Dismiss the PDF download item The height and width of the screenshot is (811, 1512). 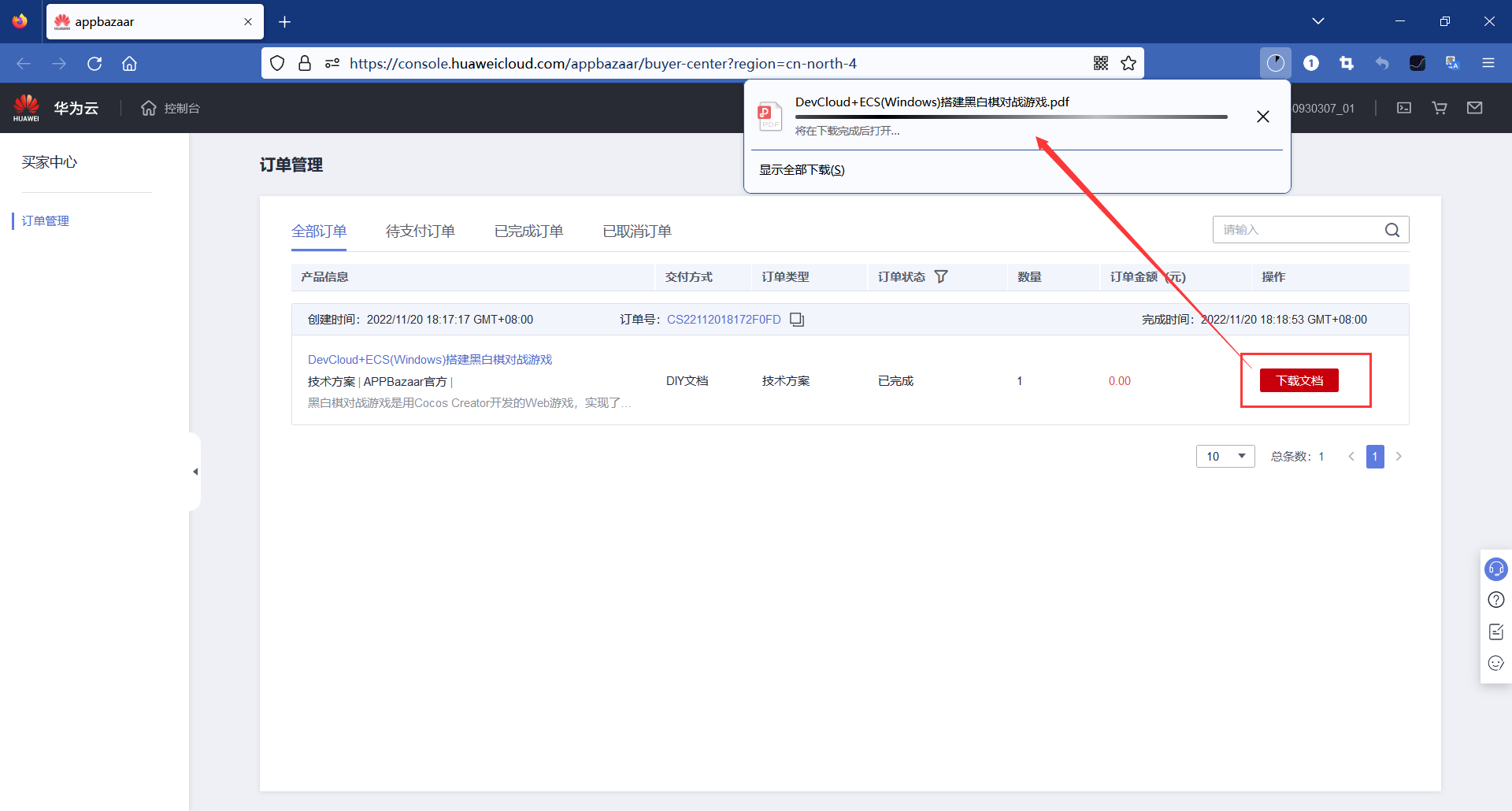click(x=1263, y=117)
